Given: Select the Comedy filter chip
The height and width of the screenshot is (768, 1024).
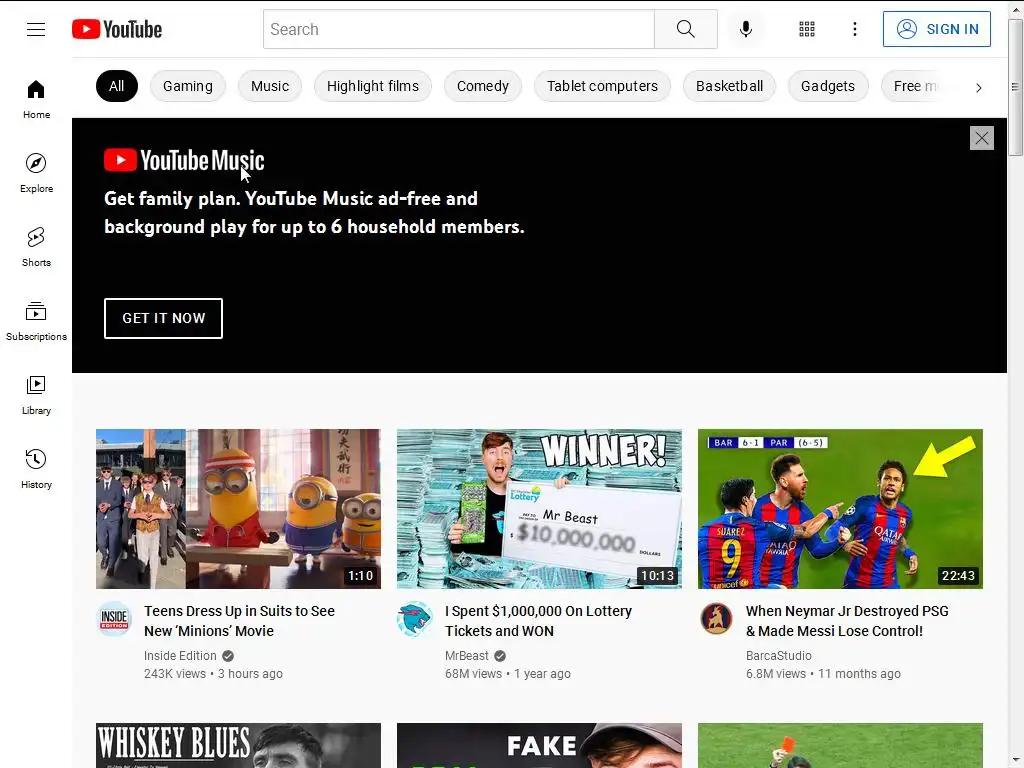Looking at the screenshot, I should tap(483, 86).
